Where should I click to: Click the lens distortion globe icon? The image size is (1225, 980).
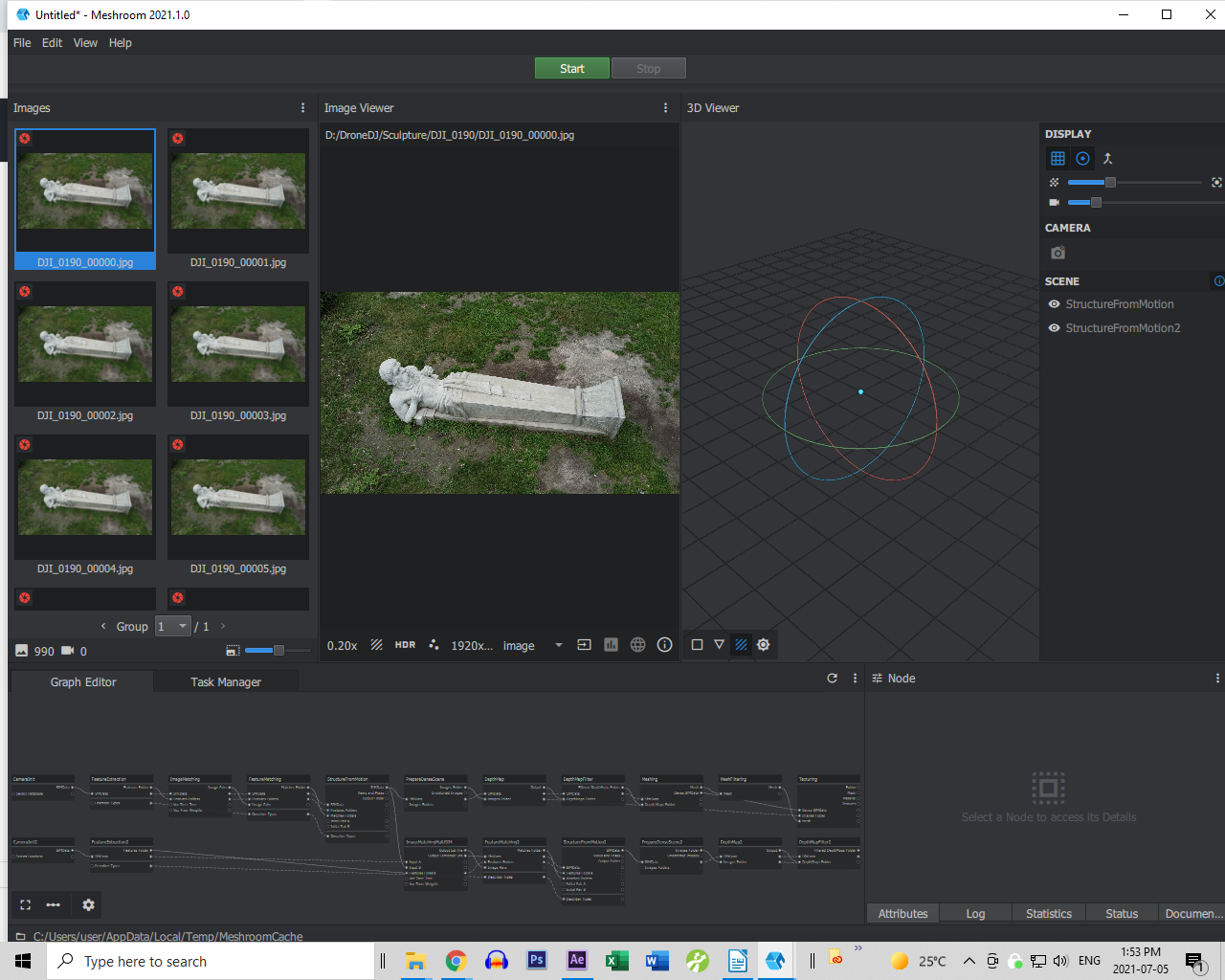(x=637, y=645)
